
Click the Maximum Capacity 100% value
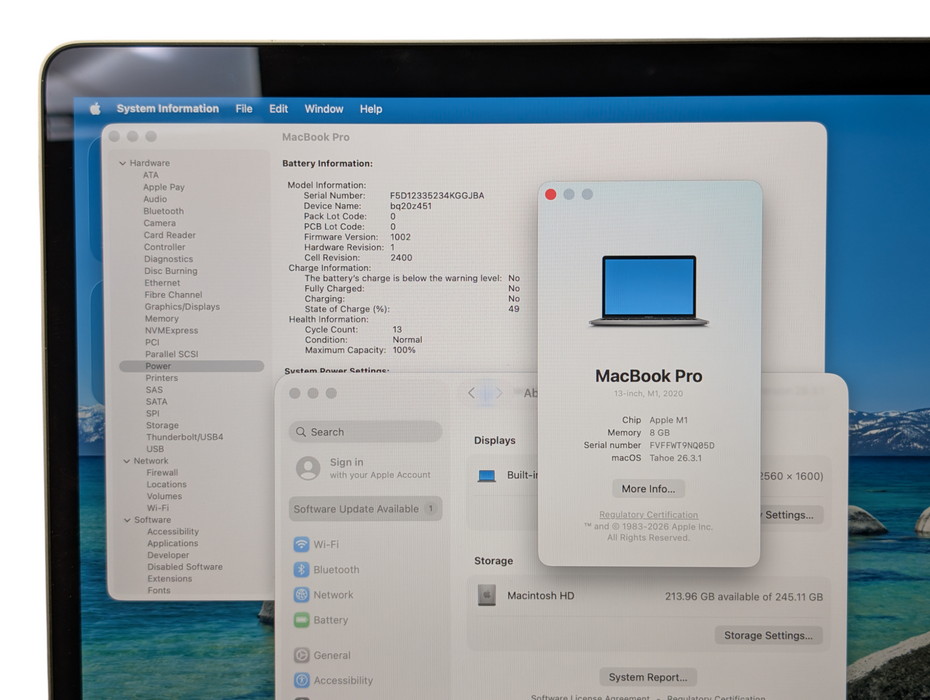pos(404,350)
